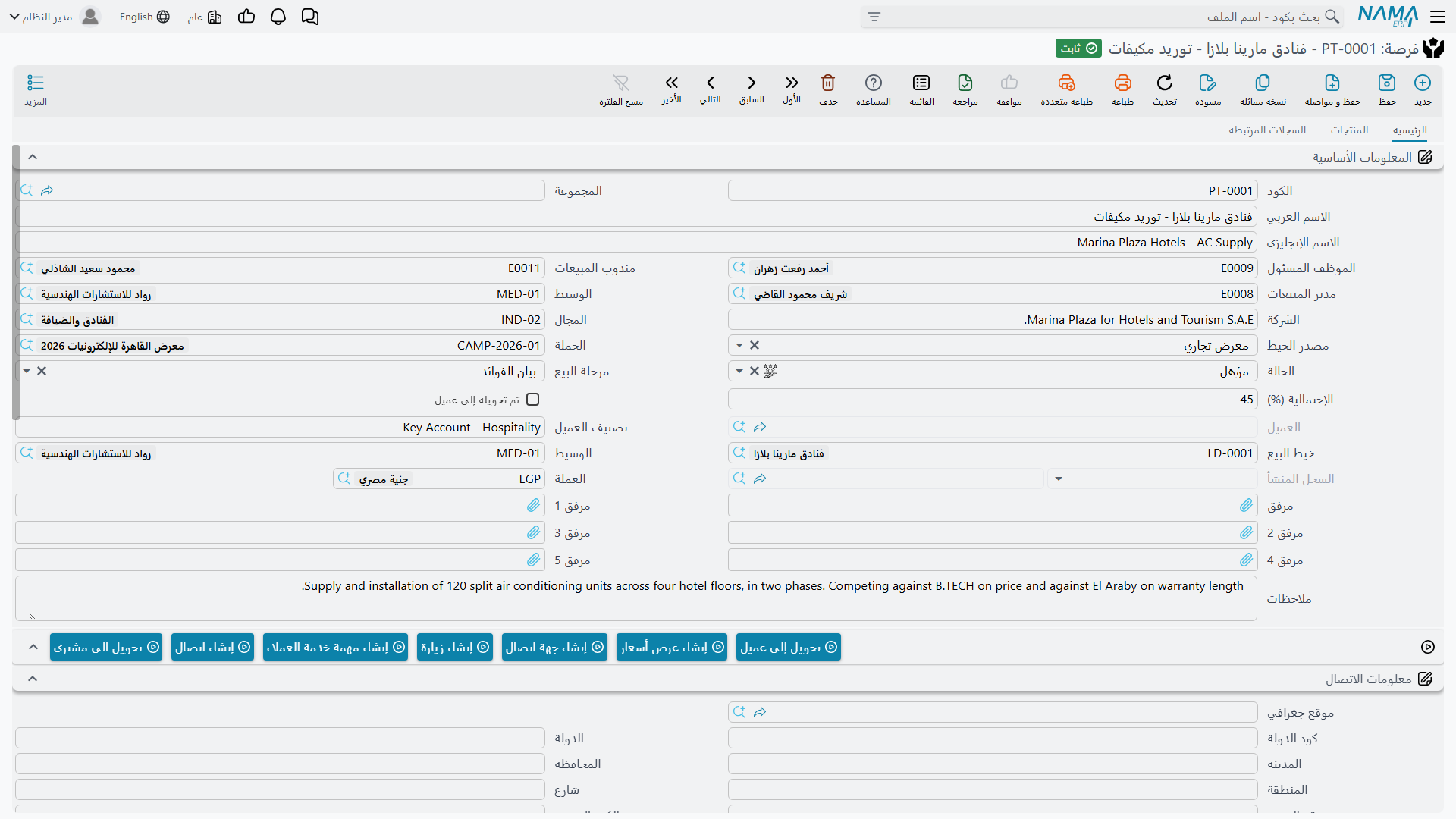Open the search filter options icon

click(x=874, y=17)
